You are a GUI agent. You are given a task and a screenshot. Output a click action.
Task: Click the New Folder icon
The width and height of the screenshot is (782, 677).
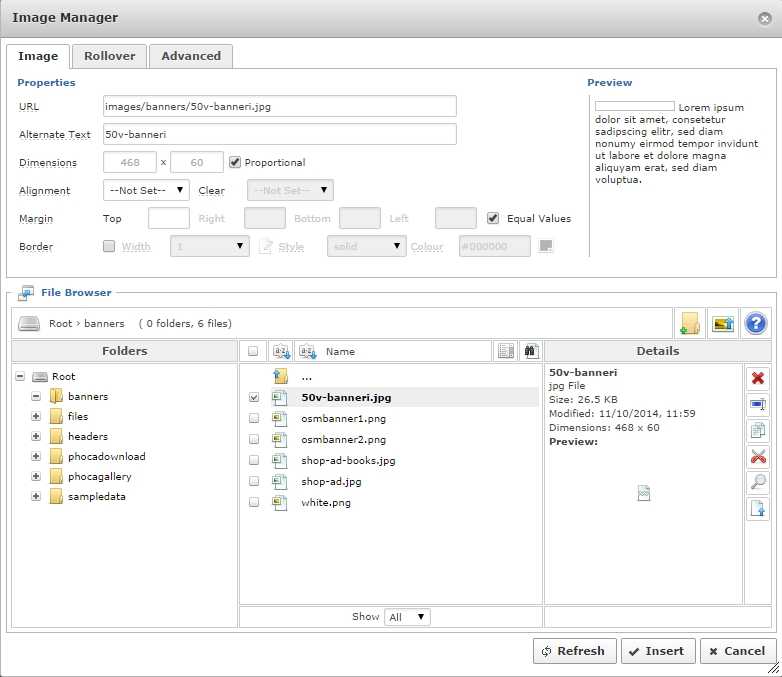[x=689, y=323]
